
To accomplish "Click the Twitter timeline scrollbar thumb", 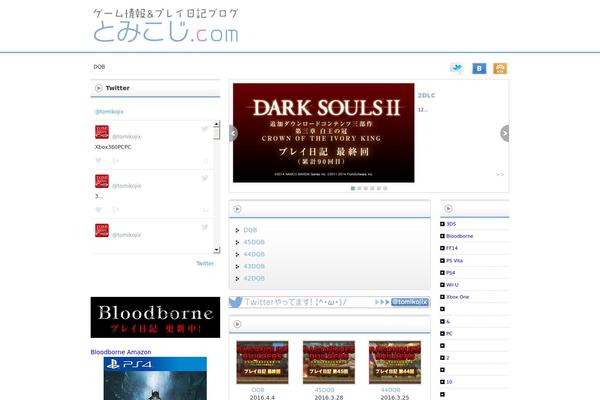I will (217, 134).
